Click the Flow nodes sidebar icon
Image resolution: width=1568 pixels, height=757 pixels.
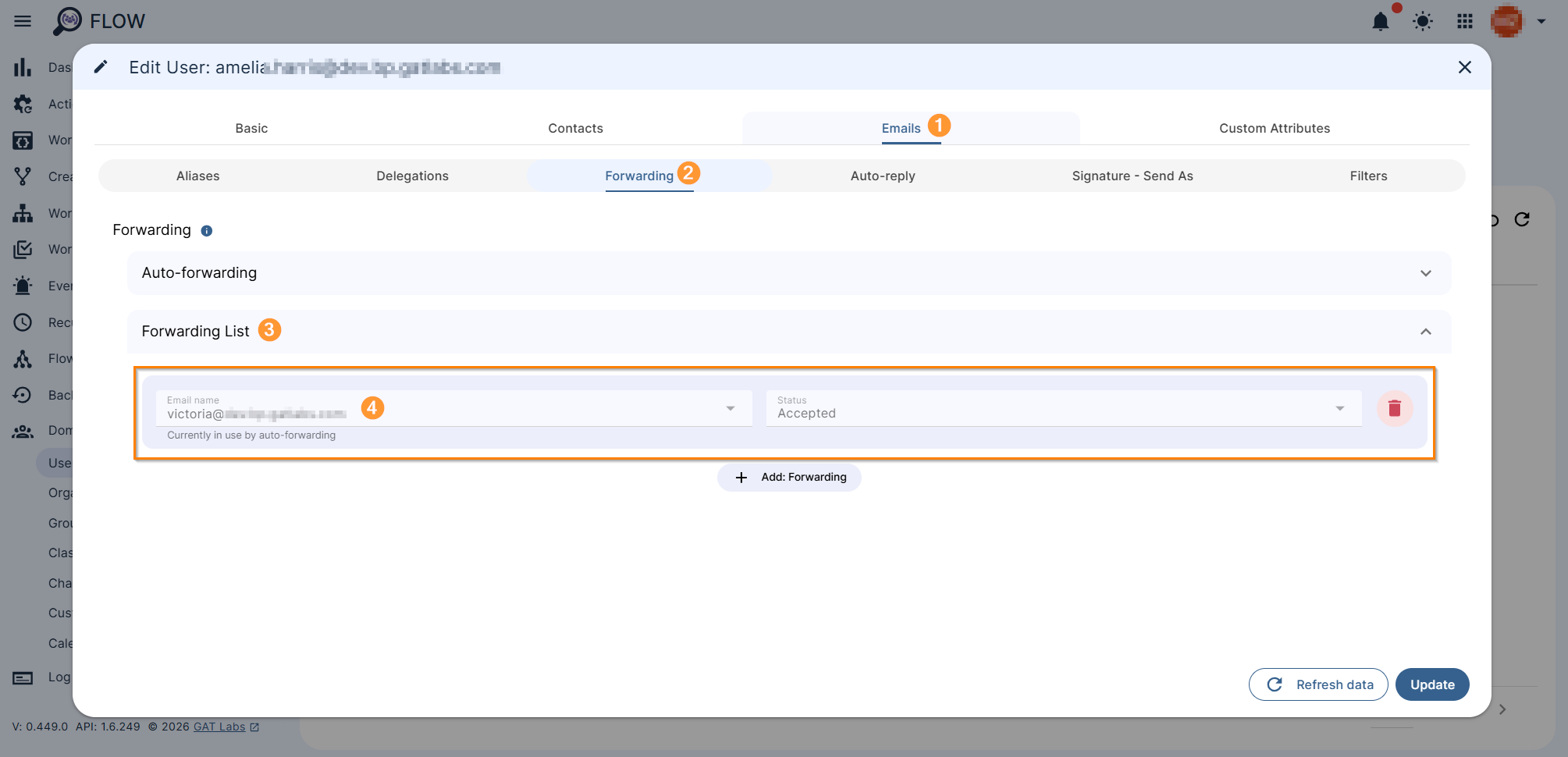23,358
